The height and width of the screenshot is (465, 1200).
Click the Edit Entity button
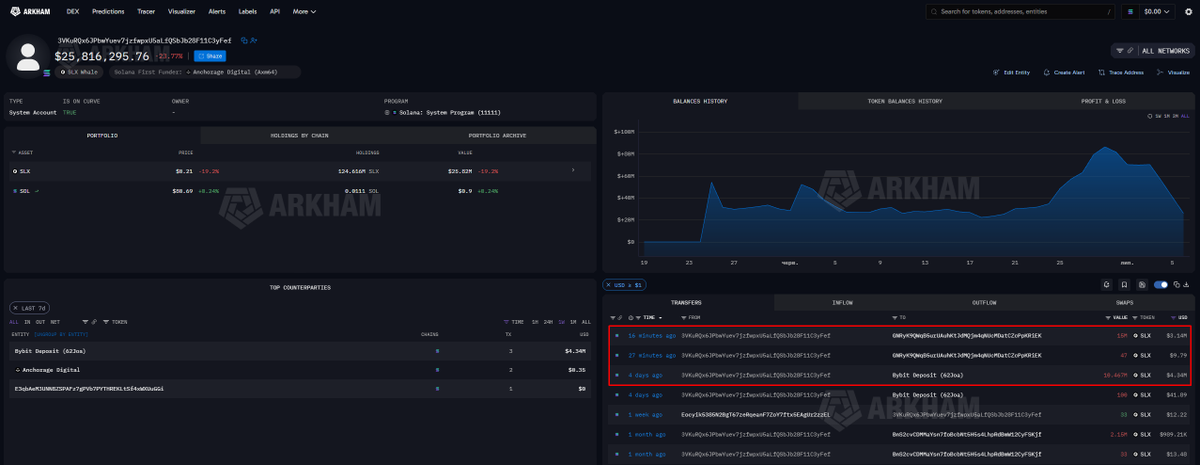pyautogui.click(x=1010, y=72)
